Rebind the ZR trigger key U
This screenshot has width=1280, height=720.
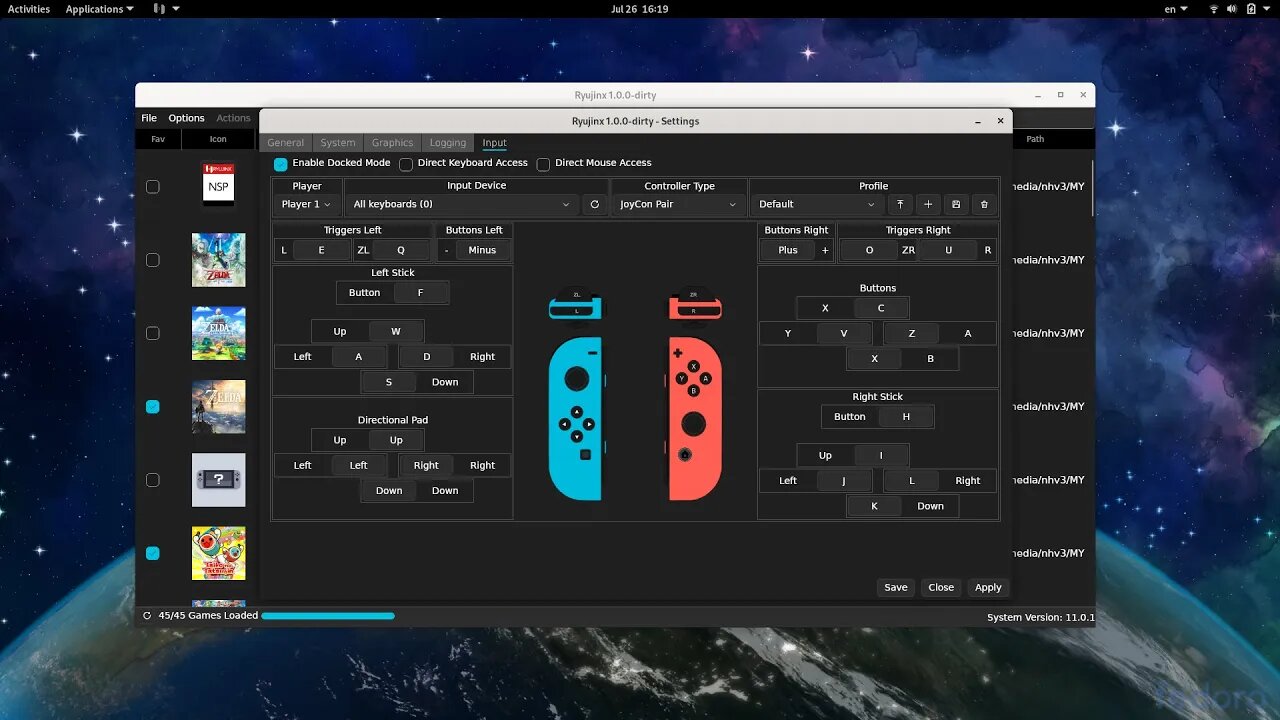[x=949, y=250]
